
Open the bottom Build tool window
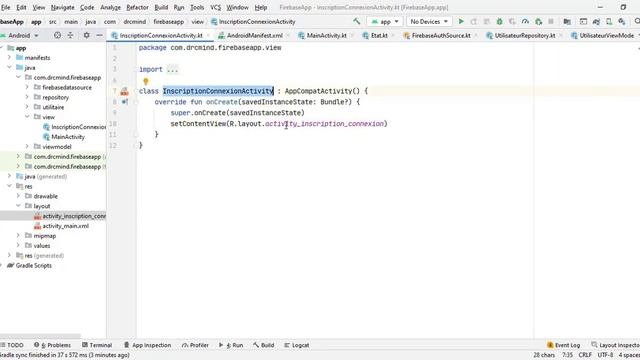click(264, 345)
